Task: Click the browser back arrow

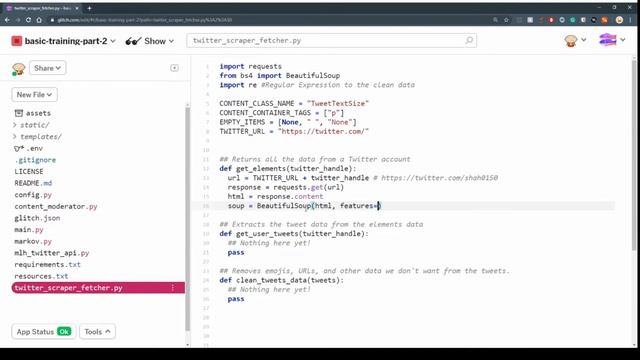Action: click(x=7, y=20)
